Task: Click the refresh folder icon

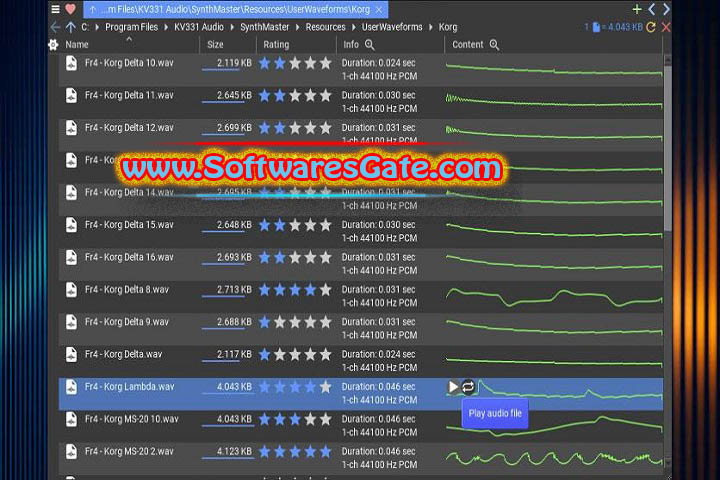Action: pos(651,27)
